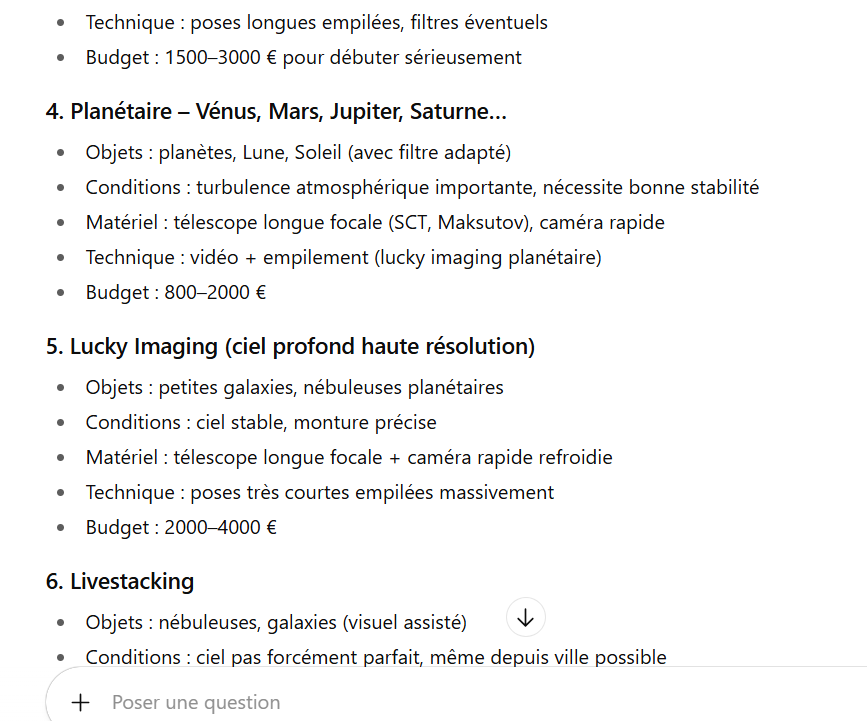Screen dimensions: 867x721
Task: Click the planètes, Lune, Soleil objects line
Action: click(298, 152)
